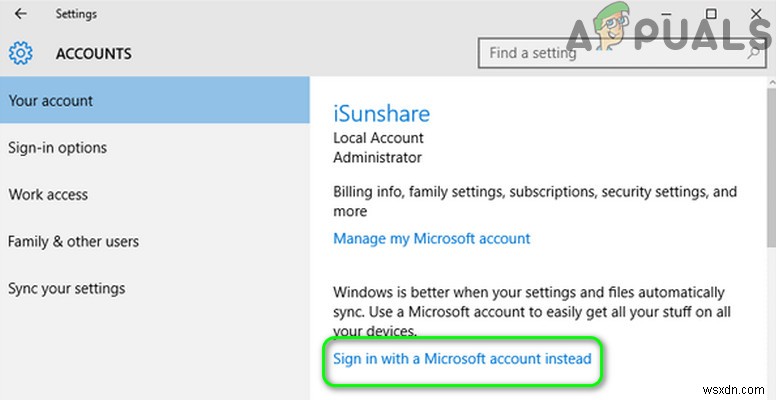The image size is (776, 400).
Task: Click the Local Account label
Action: pyautogui.click(x=378, y=138)
